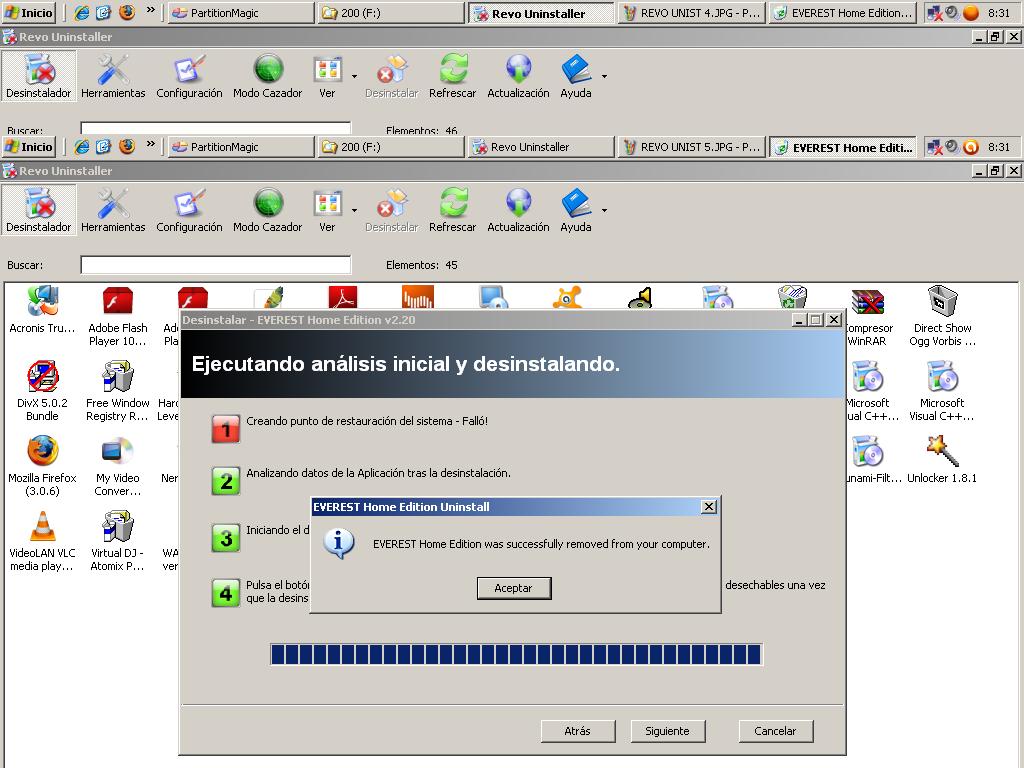
Task: Select the Compresor WinRAR program icon
Action: [869, 318]
